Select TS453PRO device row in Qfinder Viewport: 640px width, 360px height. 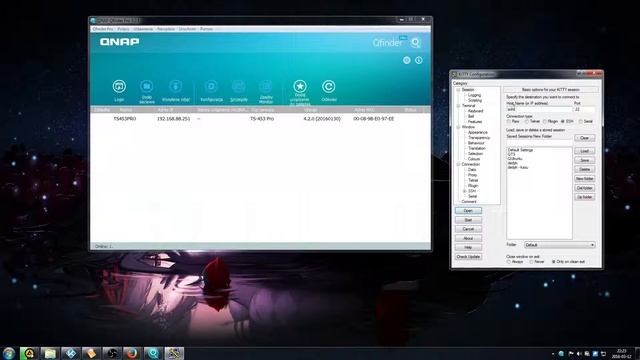[260, 119]
